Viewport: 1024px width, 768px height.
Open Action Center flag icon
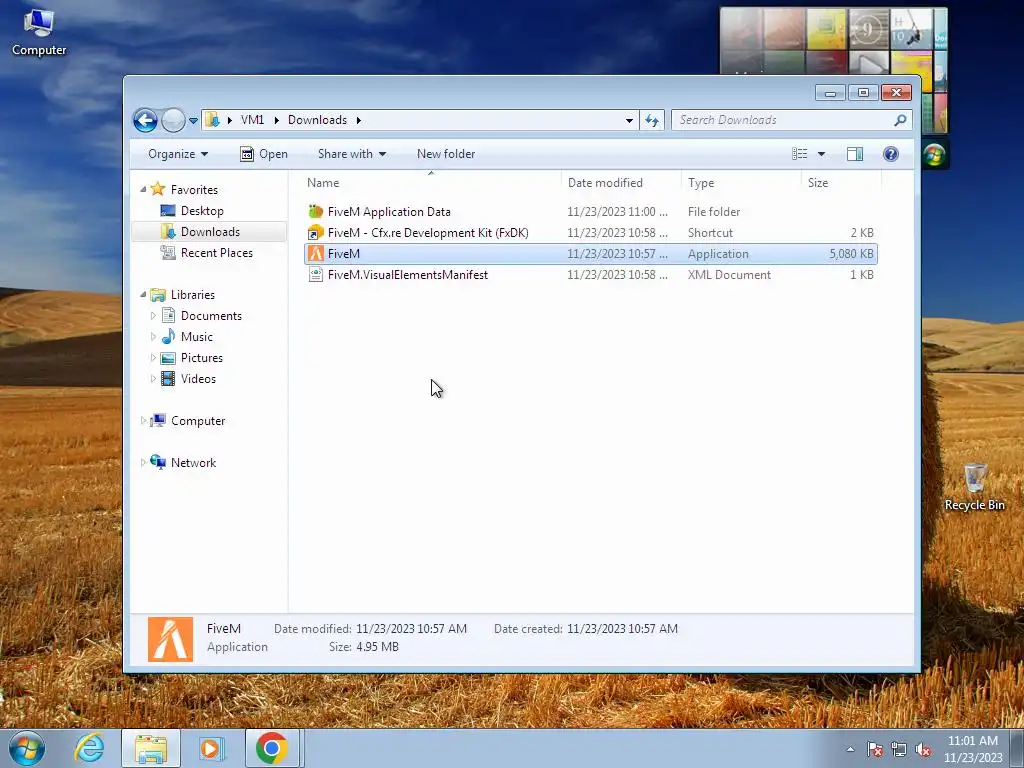(x=875, y=749)
